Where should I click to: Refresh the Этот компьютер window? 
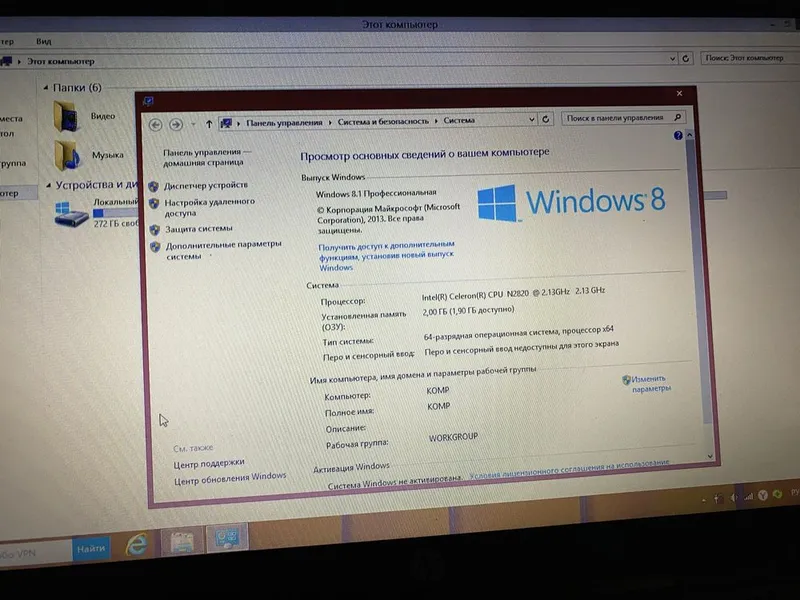pos(686,58)
